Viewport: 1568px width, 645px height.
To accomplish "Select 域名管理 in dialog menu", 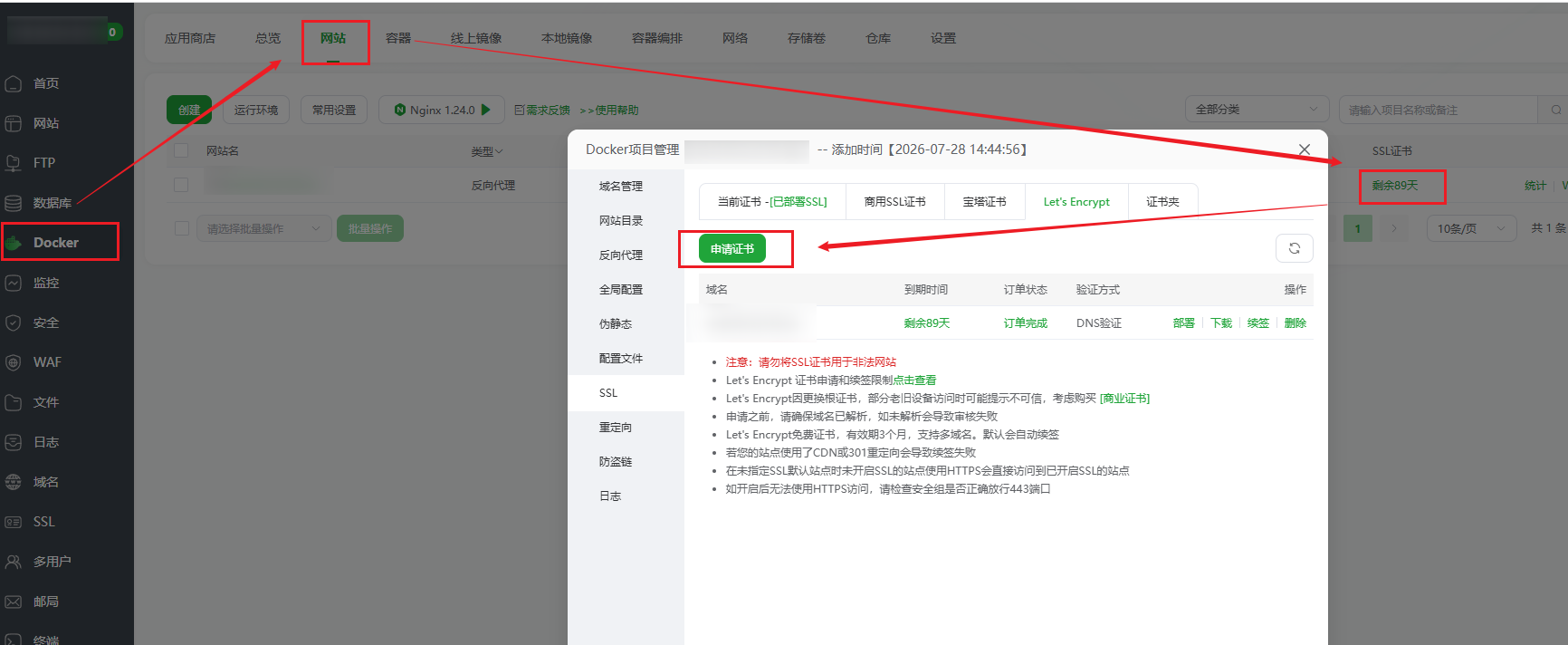I will 621,187.
